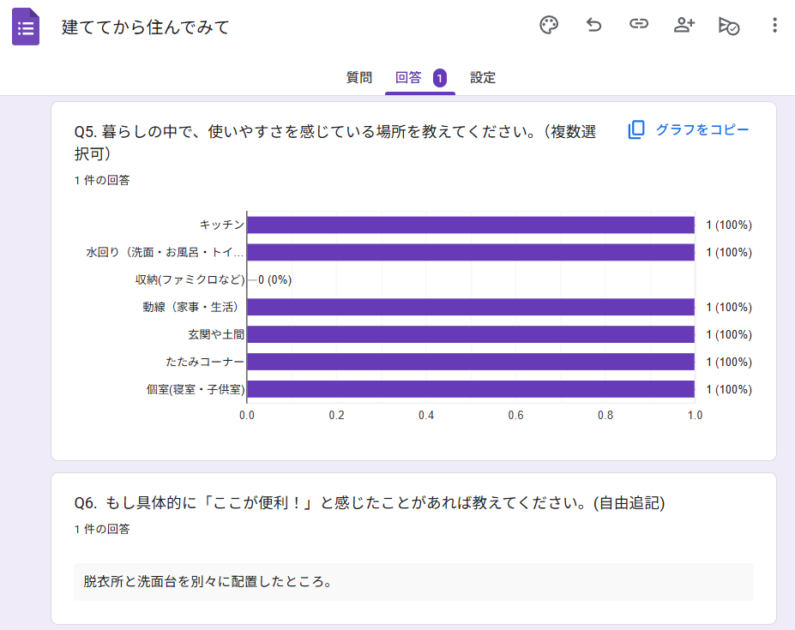Image resolution: width=795 pixels, height=630 pixels.
Task: Copy the responder link icon
Action: (x=639, y=26)
